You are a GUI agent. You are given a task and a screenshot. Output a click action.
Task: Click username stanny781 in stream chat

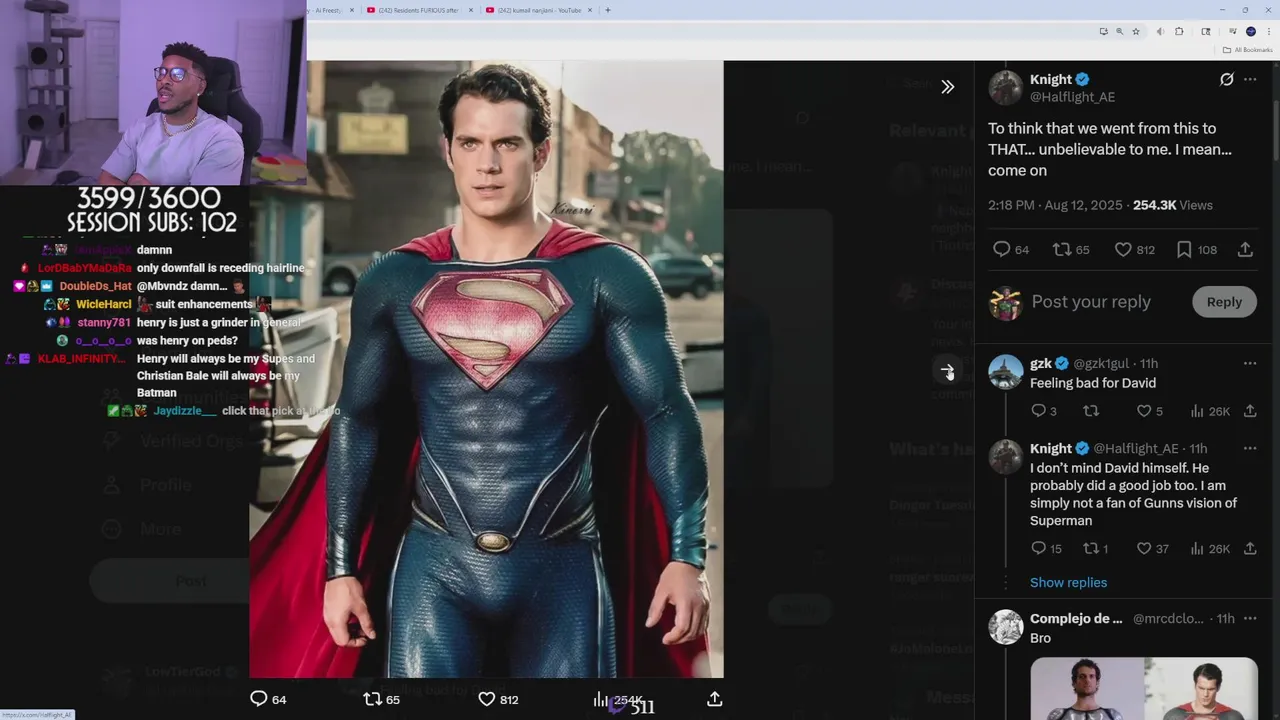(x=104, y=322)
